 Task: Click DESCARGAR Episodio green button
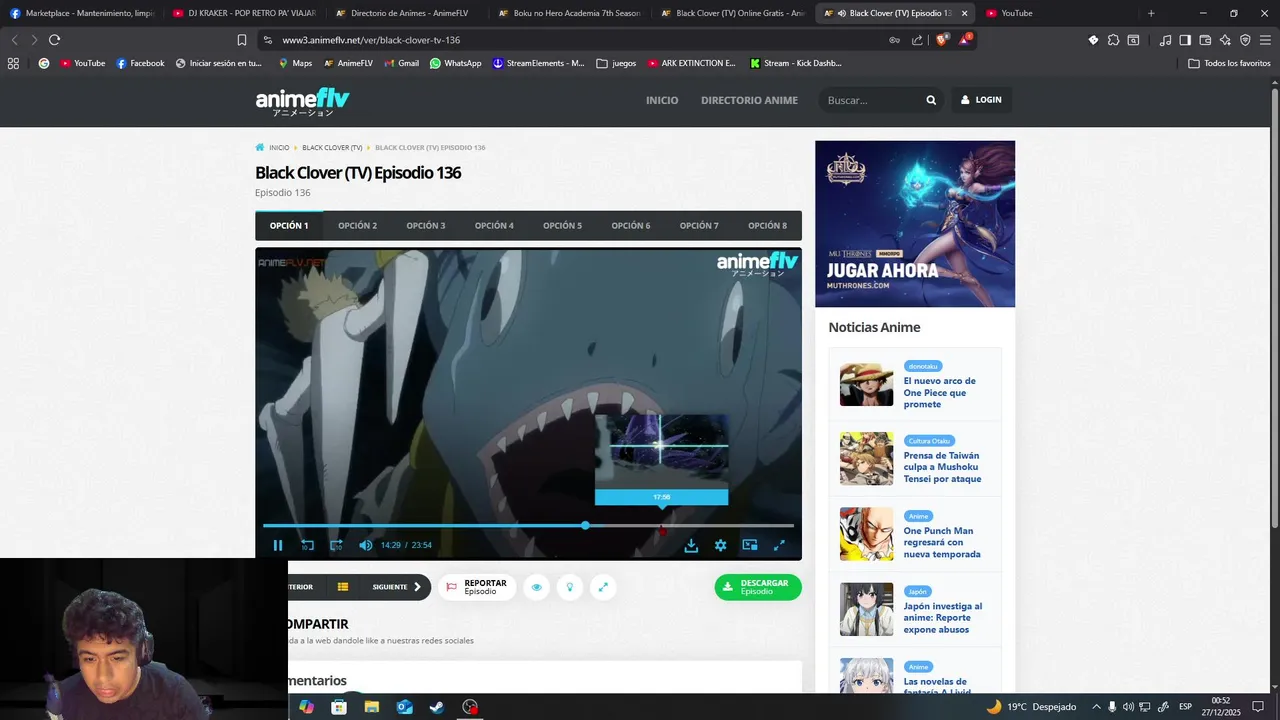pos(758,587)
